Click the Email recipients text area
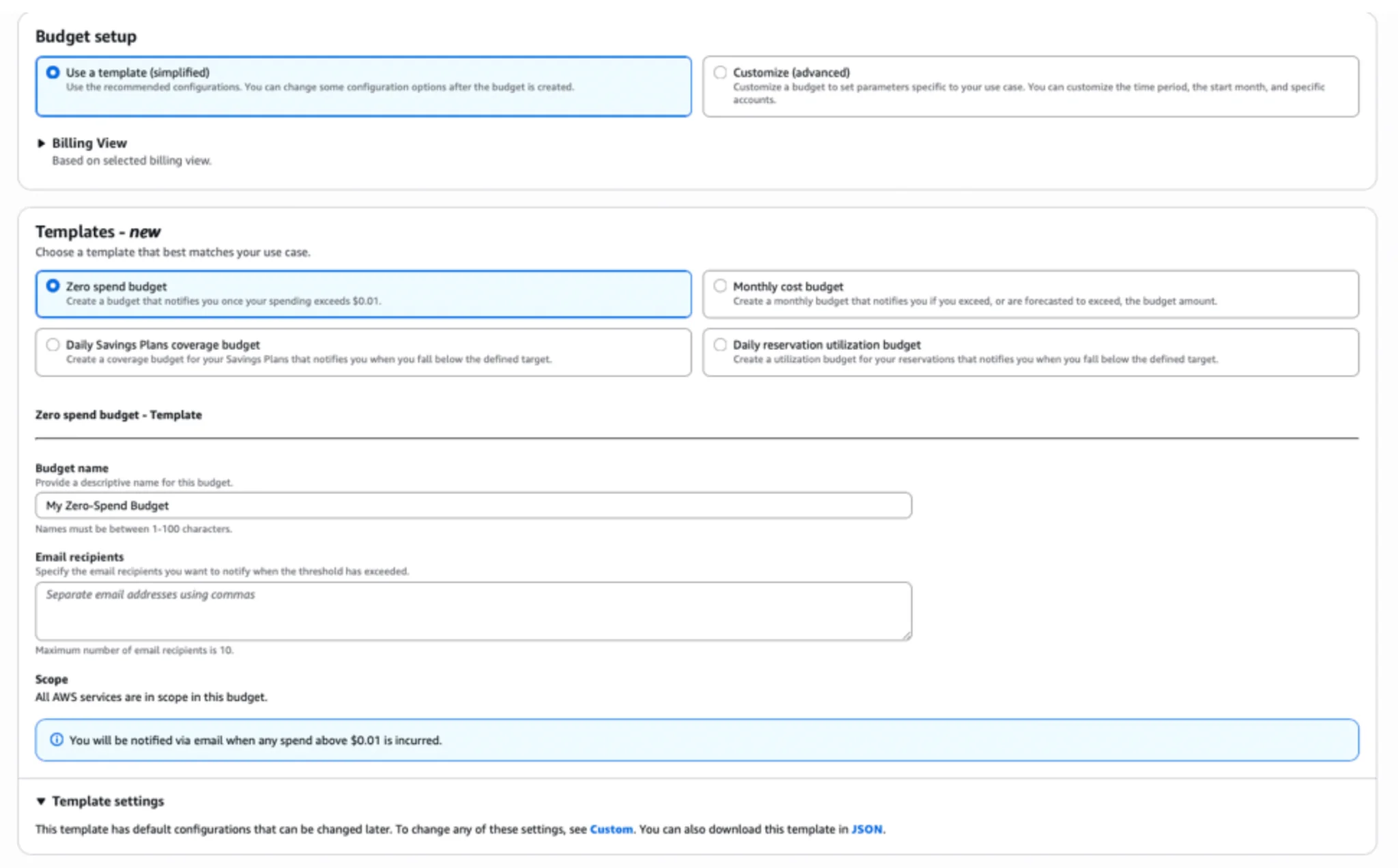This screenshot has width=1398, height=868. [472, 611]
